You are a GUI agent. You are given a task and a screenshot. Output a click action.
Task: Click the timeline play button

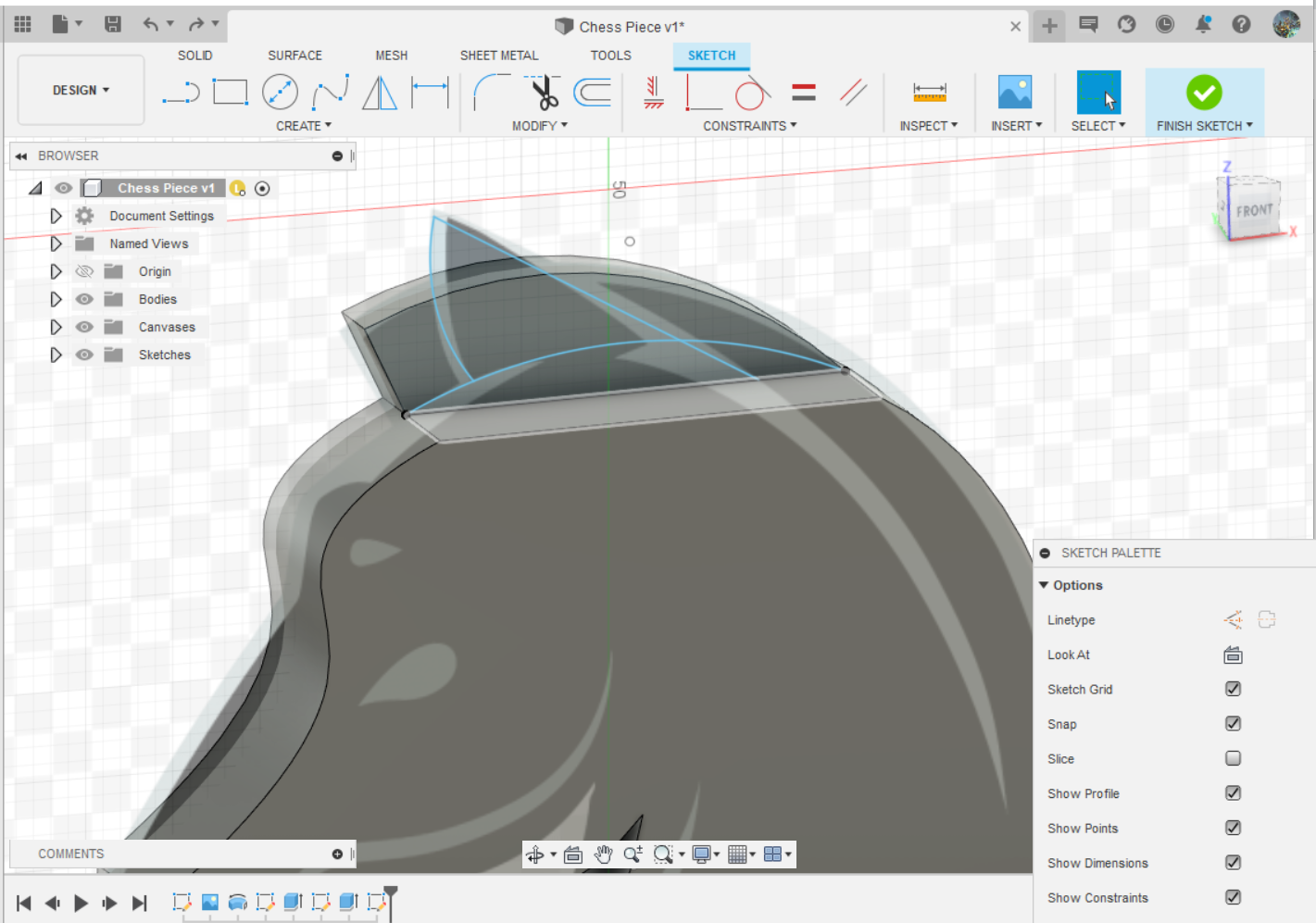click(81, 903)
